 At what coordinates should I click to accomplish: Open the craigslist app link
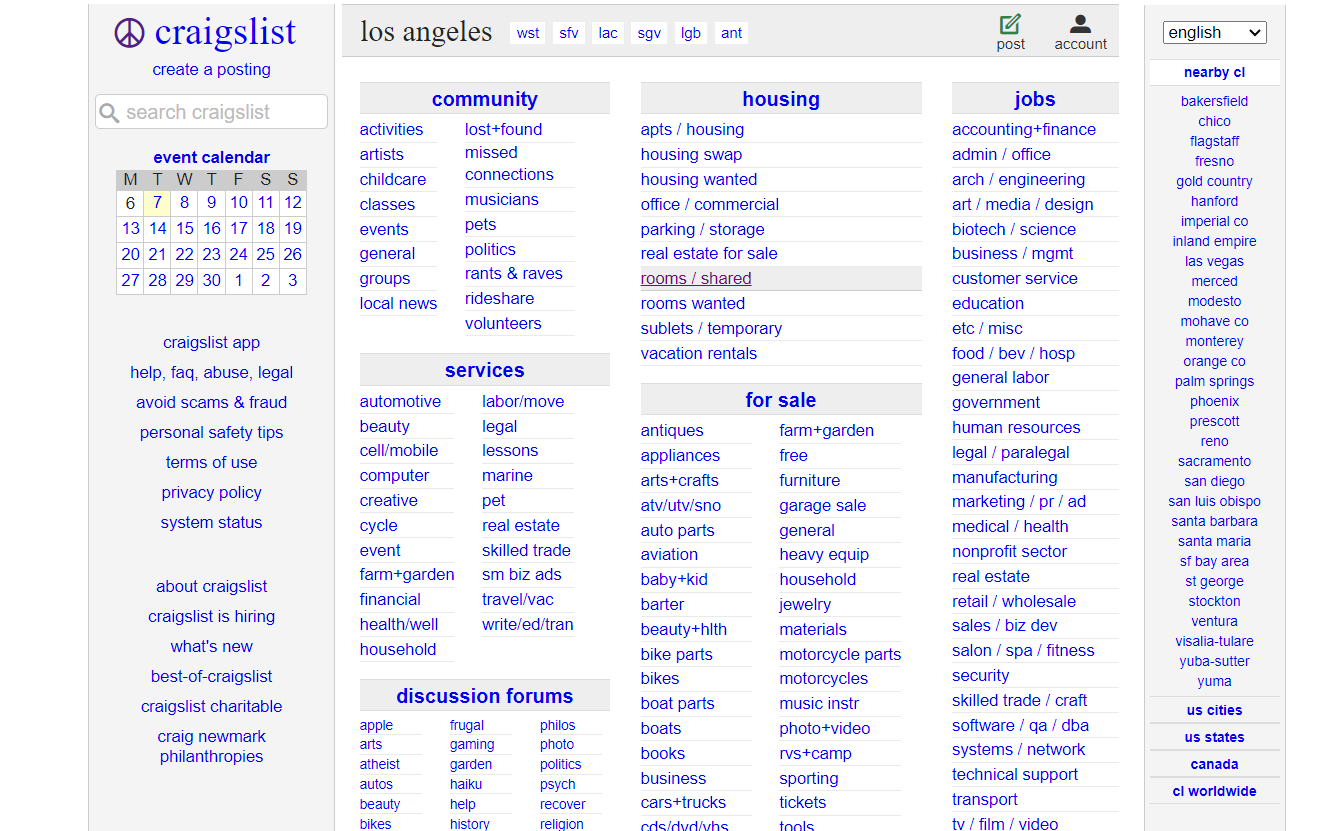[211, 342]
